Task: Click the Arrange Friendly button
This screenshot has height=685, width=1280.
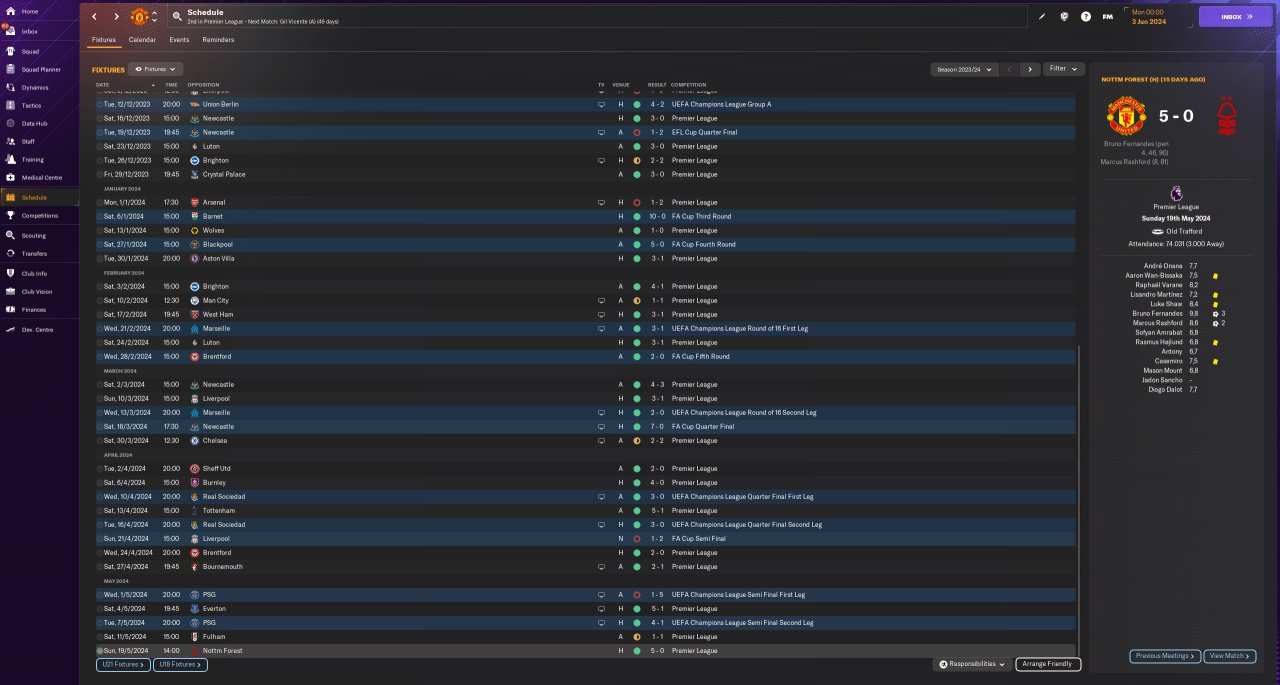Action: pyautogui.click(x=1048, y=664)
